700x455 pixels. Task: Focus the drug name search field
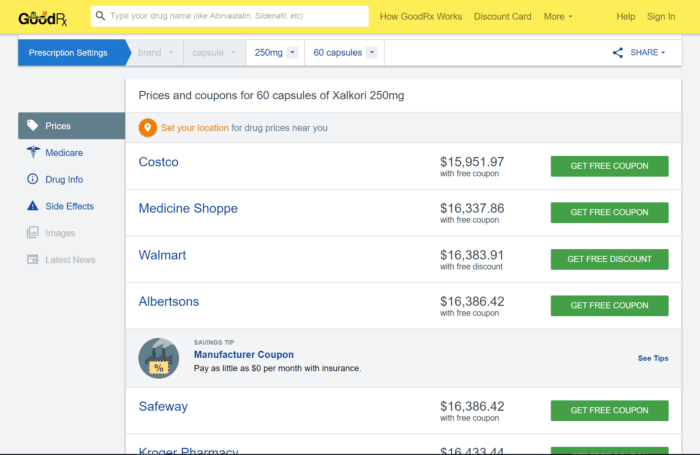tap(230, 16)
